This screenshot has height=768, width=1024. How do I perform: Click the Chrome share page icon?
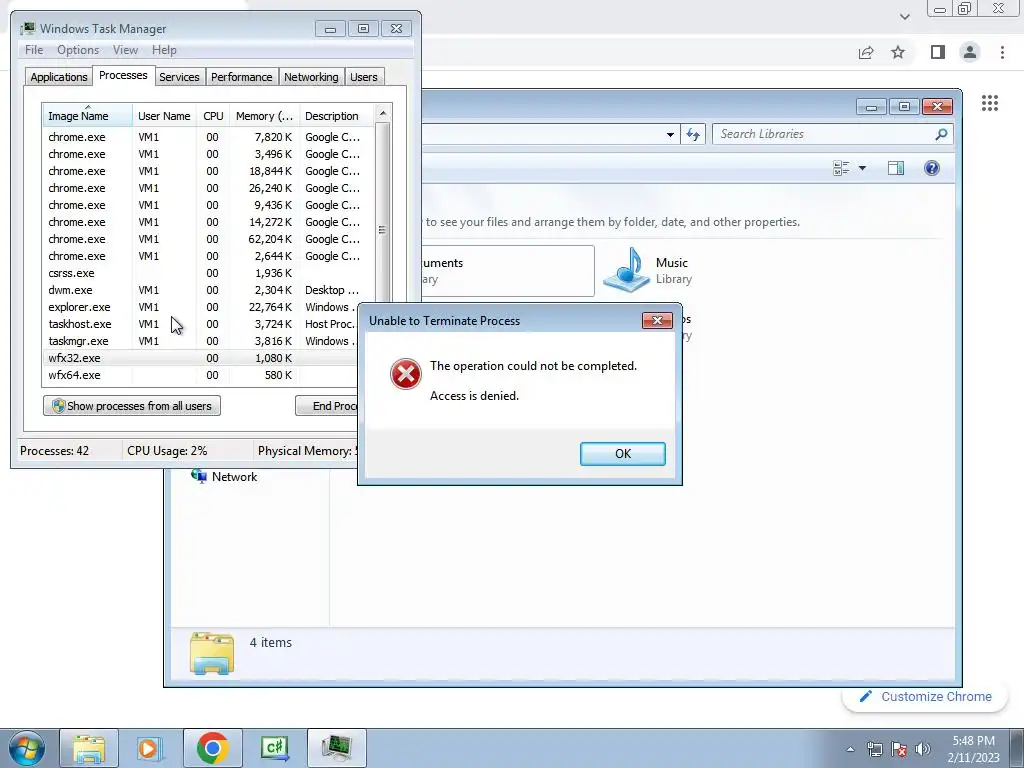point(866,53)
